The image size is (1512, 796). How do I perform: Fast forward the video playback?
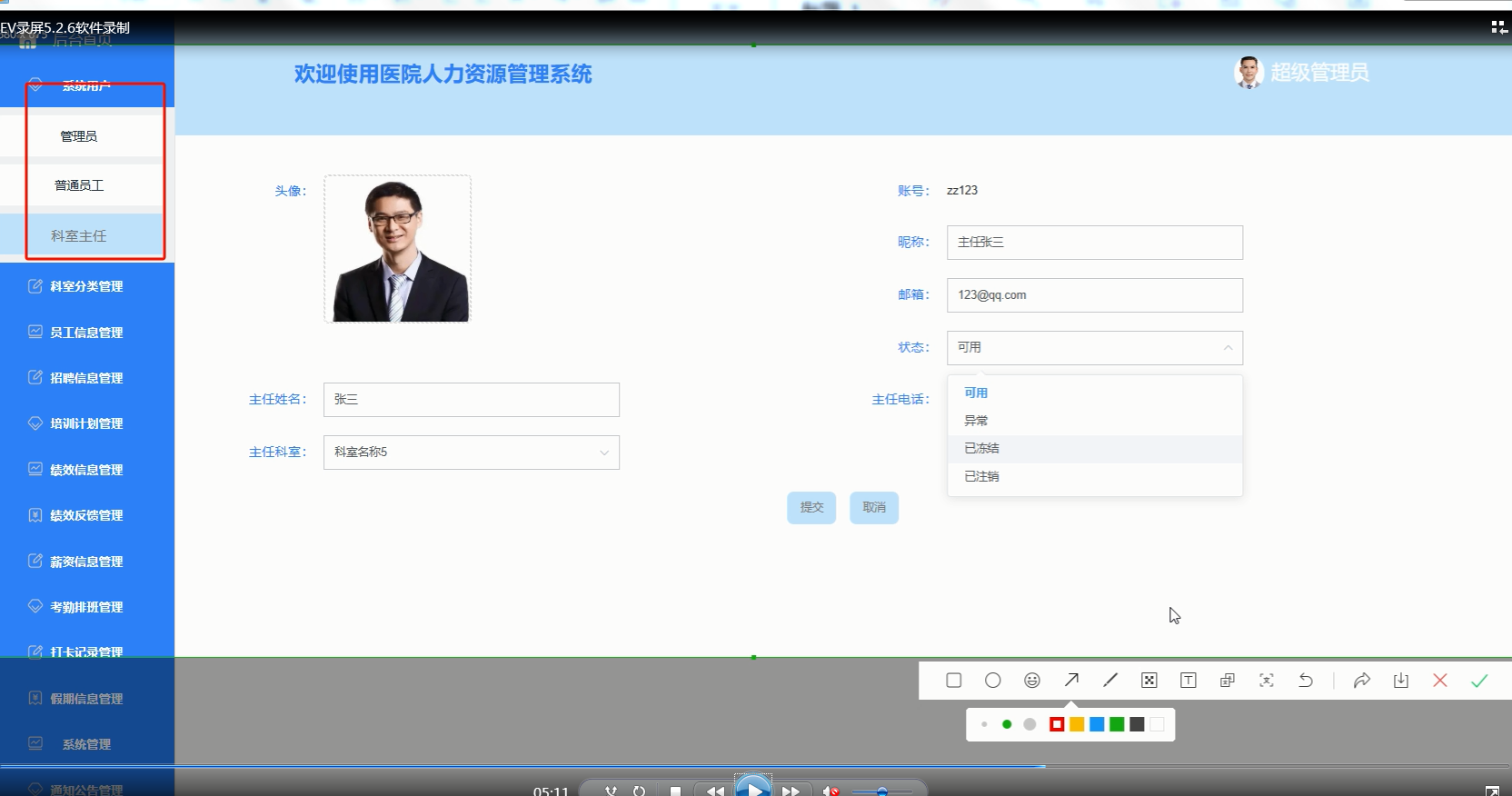tap(791, 791)
